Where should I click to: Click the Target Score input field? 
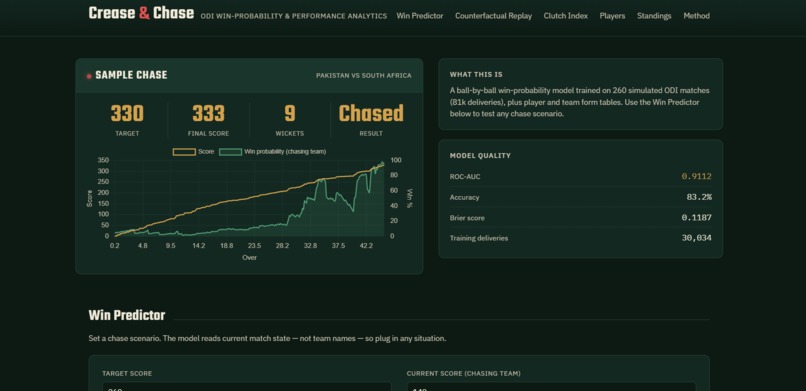click(247, 386)
